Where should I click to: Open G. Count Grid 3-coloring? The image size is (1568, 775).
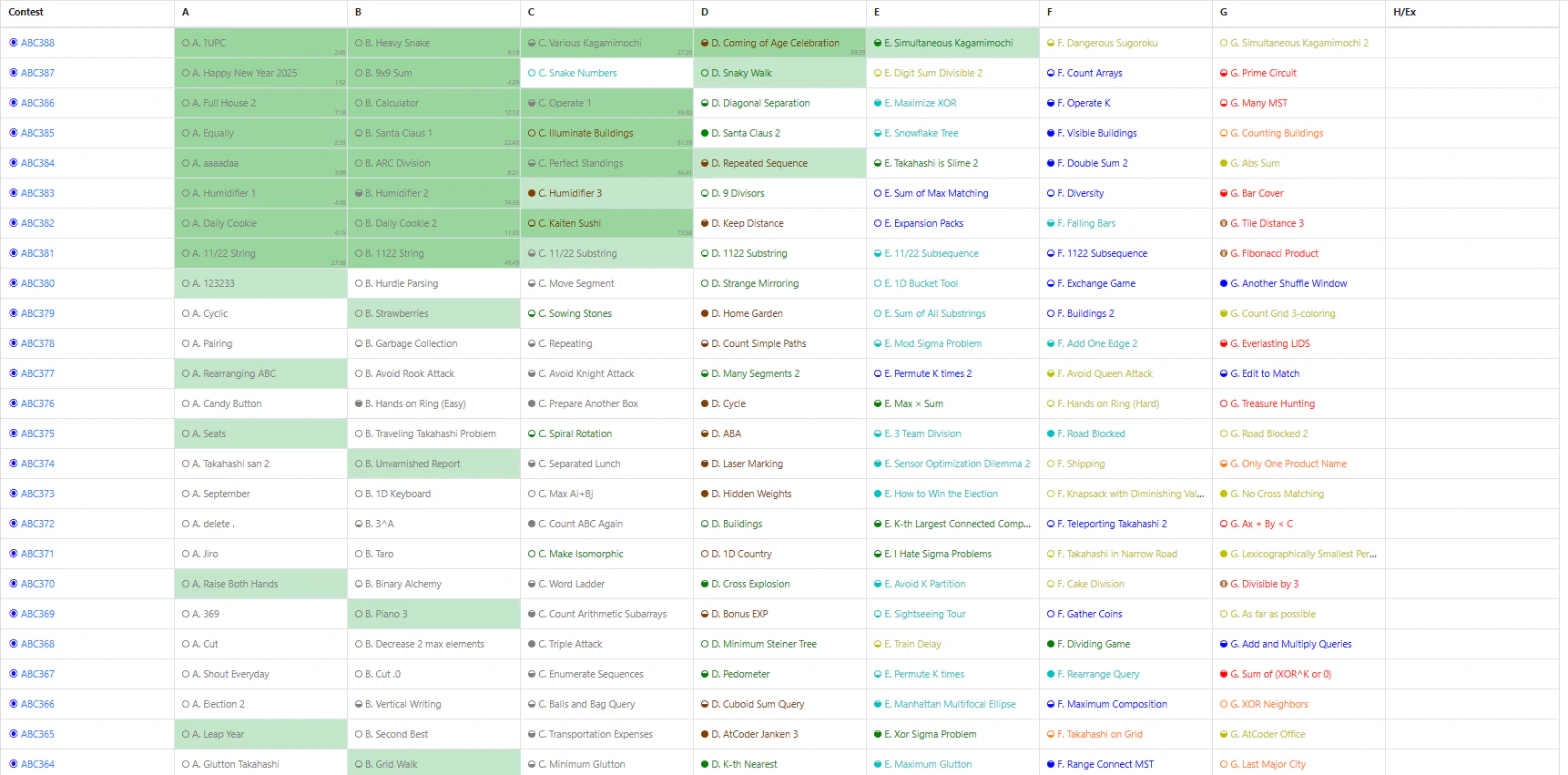coord(1283,313)
